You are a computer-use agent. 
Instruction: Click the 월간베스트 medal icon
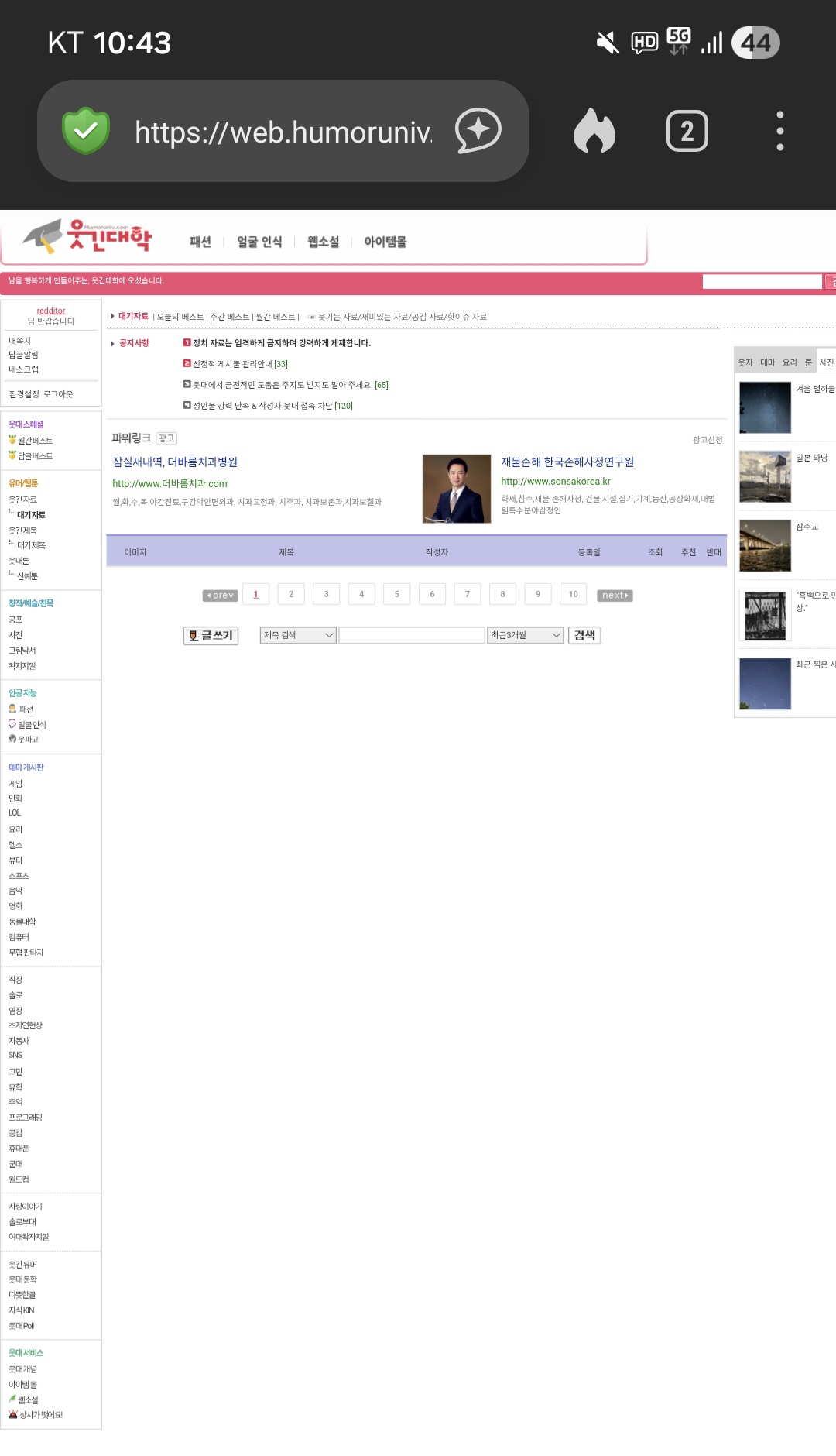(x=12, y=440)
